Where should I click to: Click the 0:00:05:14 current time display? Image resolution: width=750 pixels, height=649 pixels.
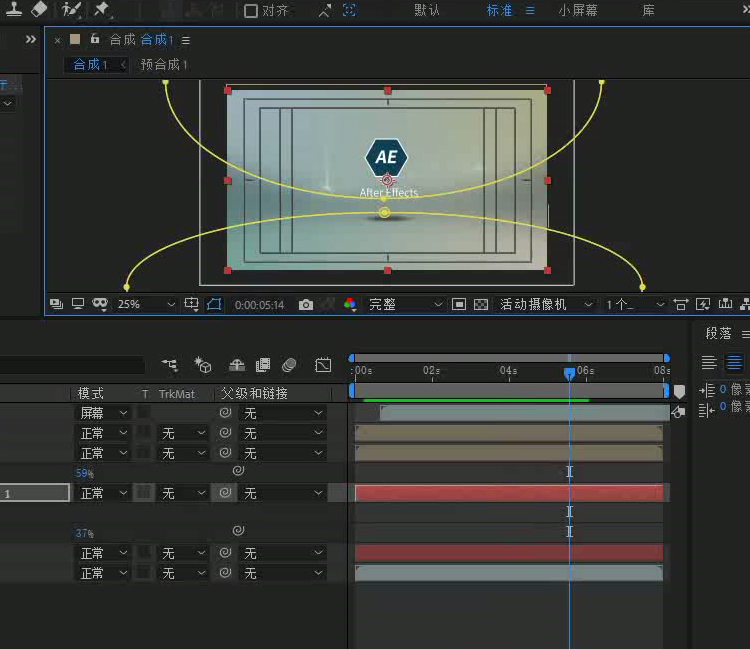(259, 305)
